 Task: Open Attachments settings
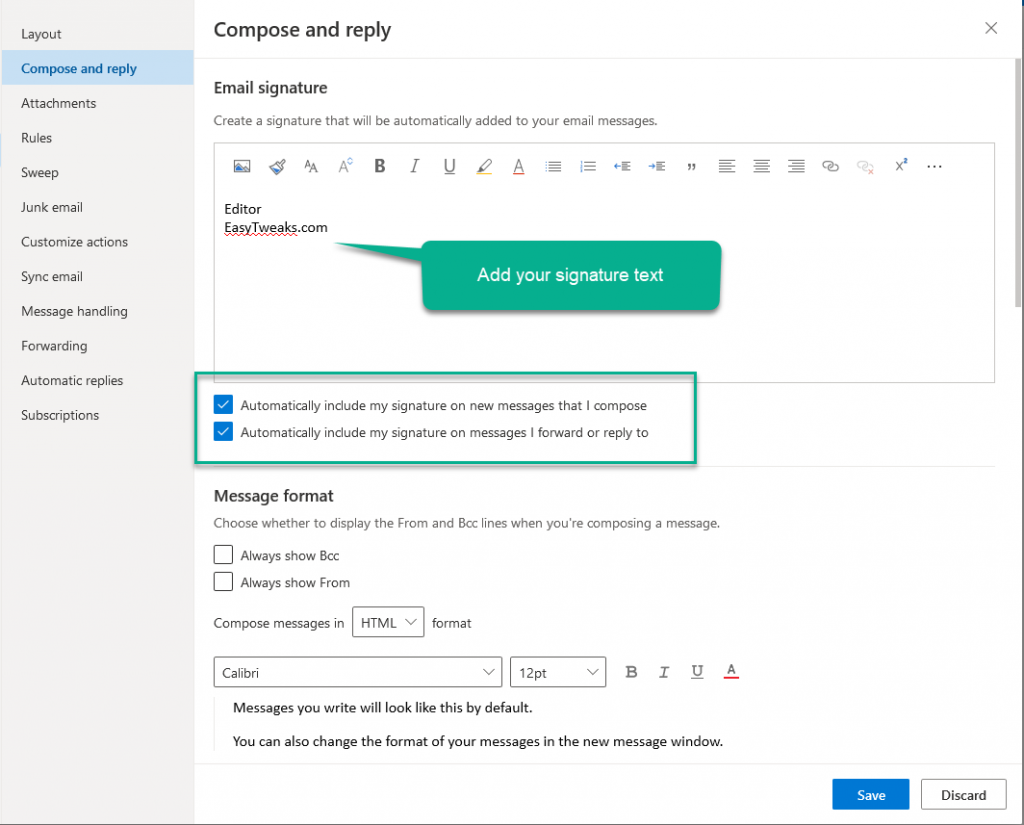click(x=97, y=103)
